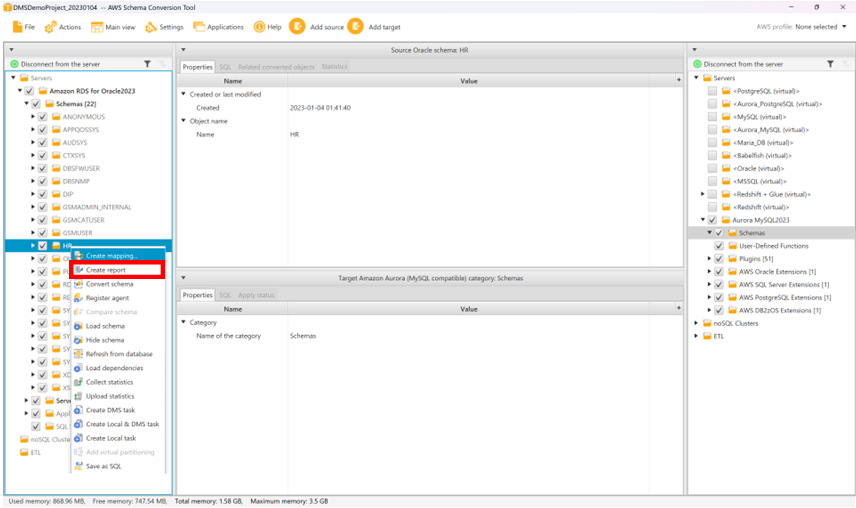Click green disconnect icon in source panel

(x=14, y=64)
